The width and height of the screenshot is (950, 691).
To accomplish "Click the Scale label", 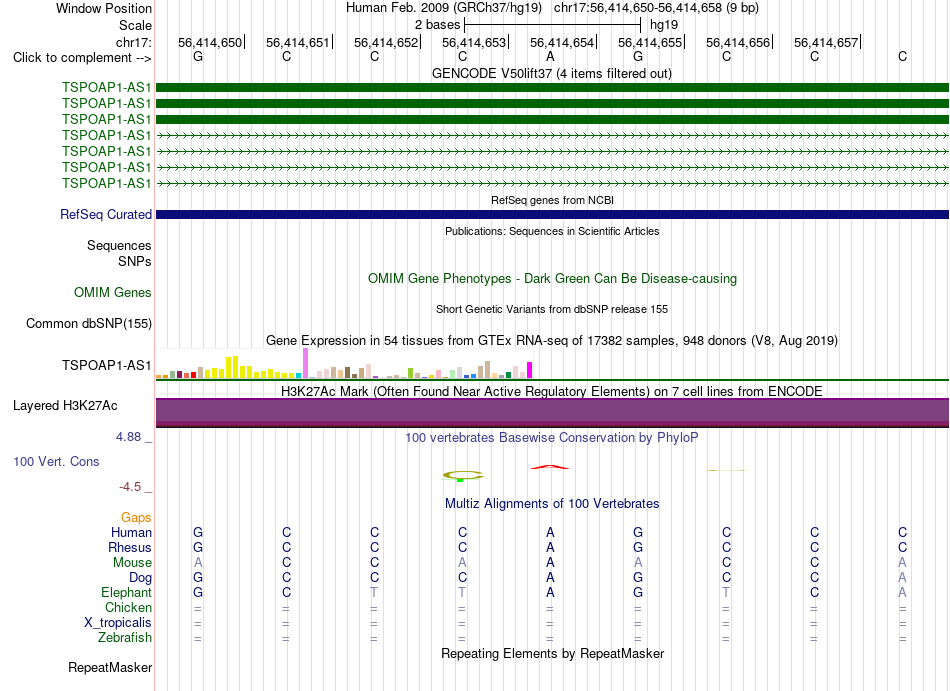I will [x=136, y=25].
